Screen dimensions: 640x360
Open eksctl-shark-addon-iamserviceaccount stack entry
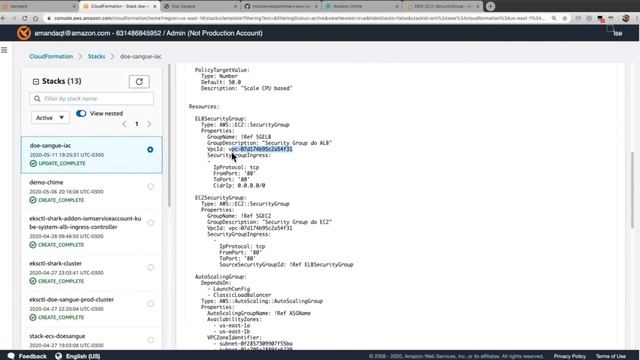click(x=85, y=223)
